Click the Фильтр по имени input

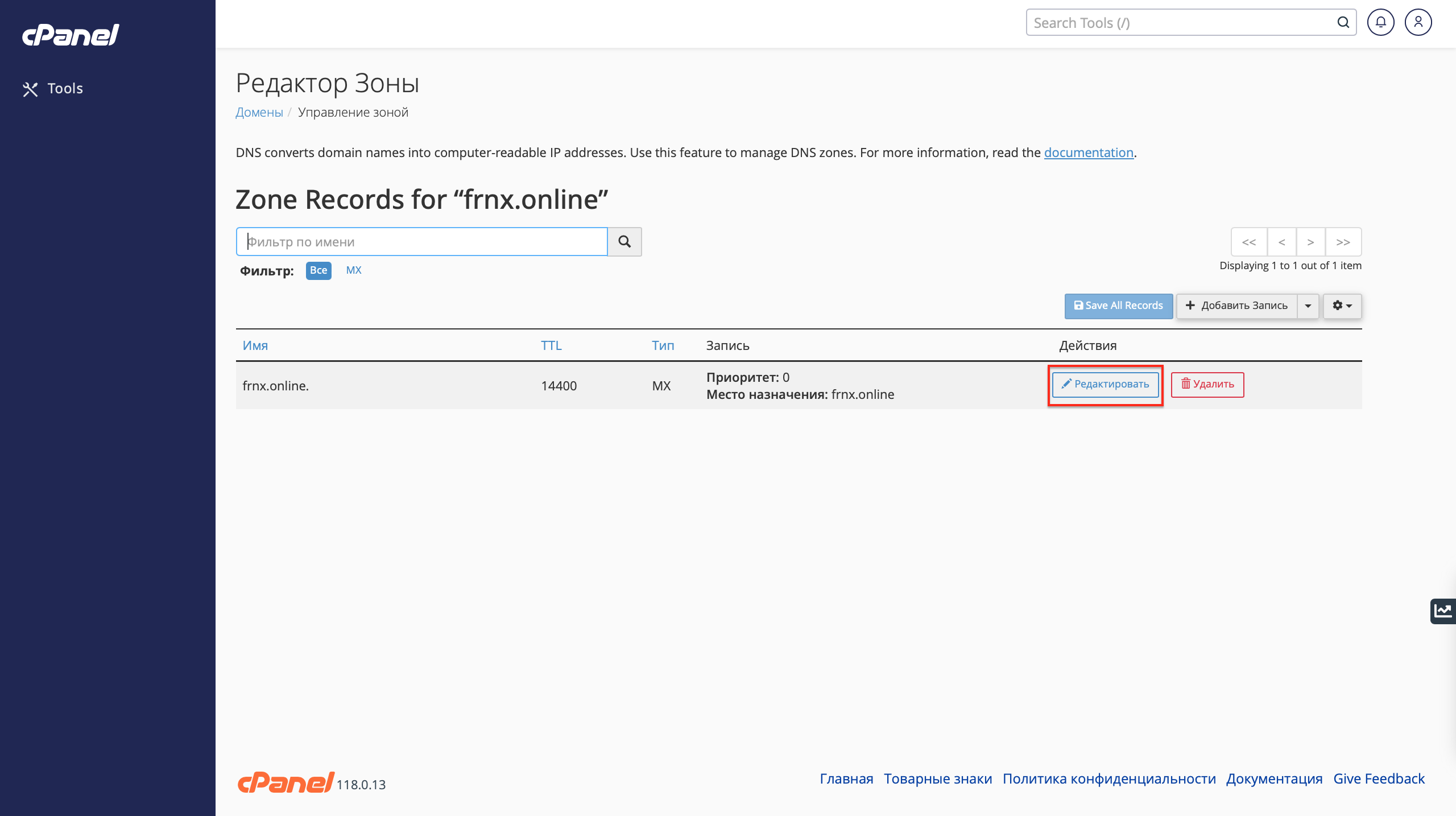[x=422, y=242]
